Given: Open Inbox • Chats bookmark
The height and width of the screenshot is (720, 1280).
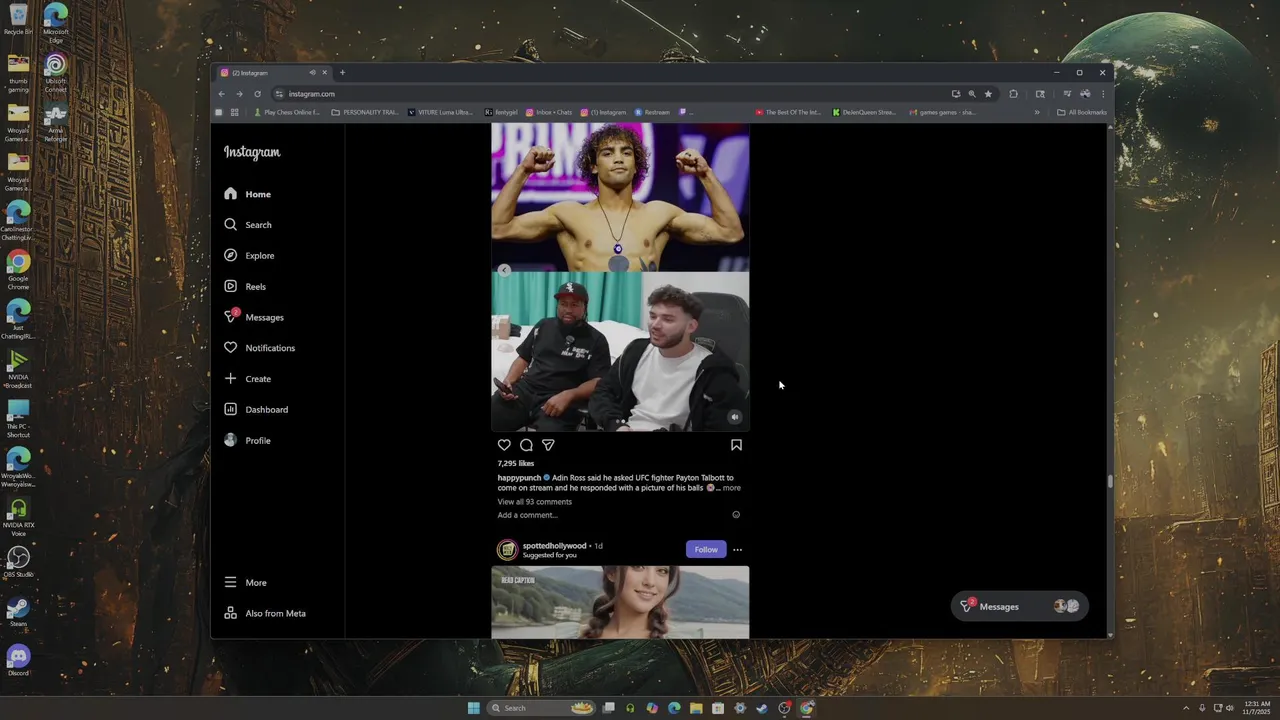Looking at the screenshot, I should 550,112.
